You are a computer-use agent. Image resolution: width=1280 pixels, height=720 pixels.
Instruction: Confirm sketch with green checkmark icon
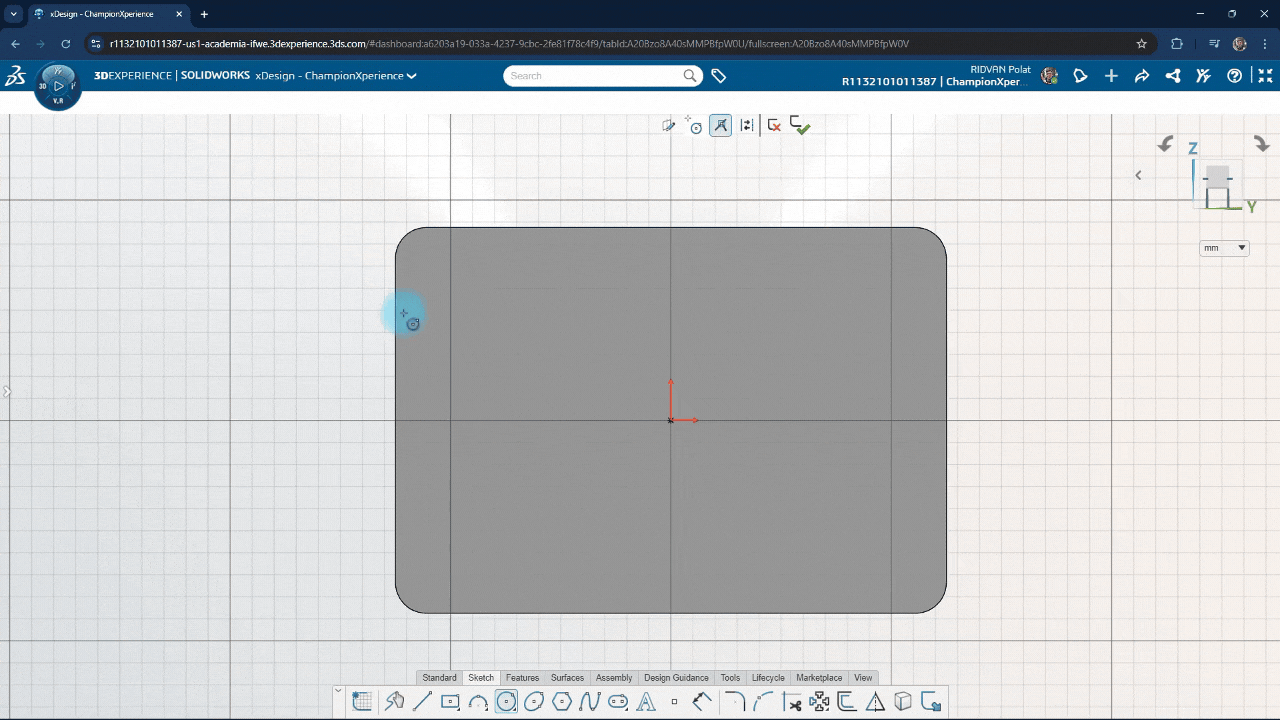click(x=800, y=125)
